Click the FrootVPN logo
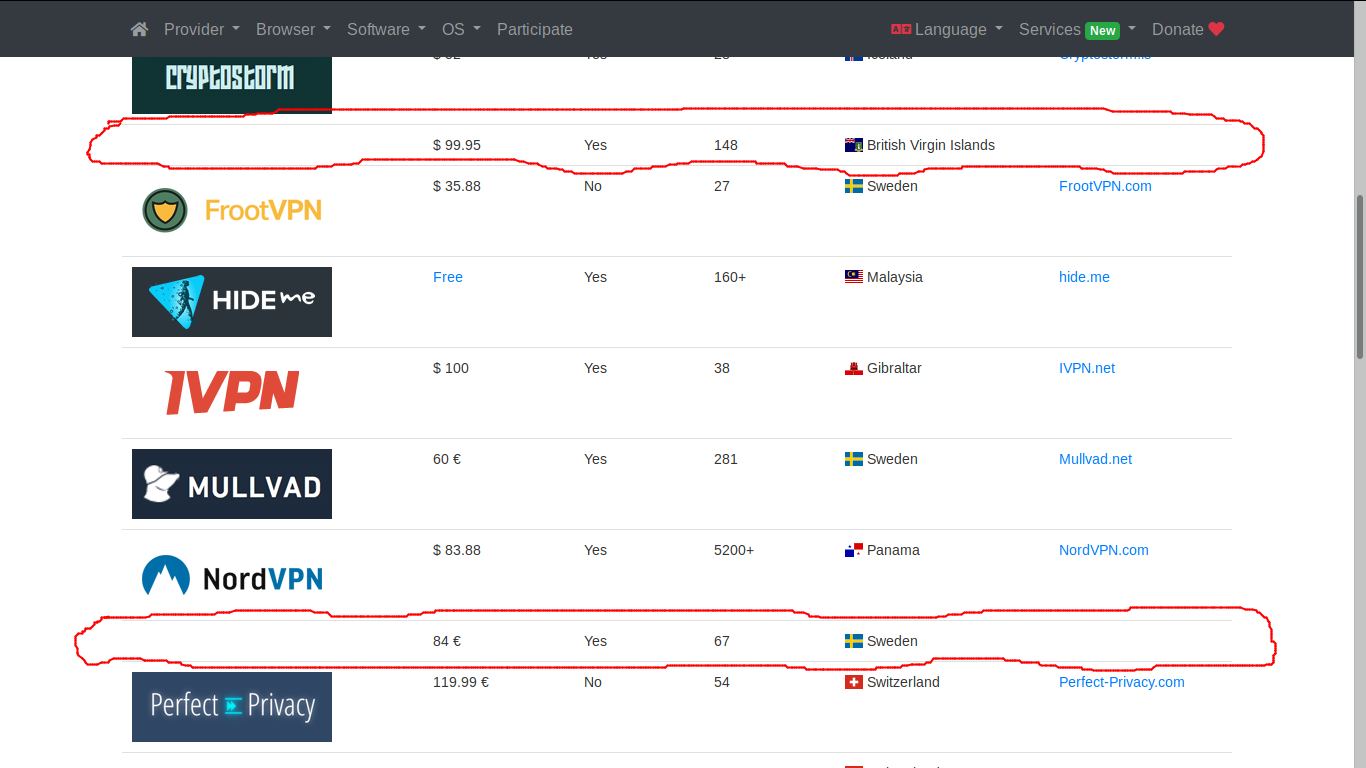This screenshot has height=768, width=1366. (232, 211)
